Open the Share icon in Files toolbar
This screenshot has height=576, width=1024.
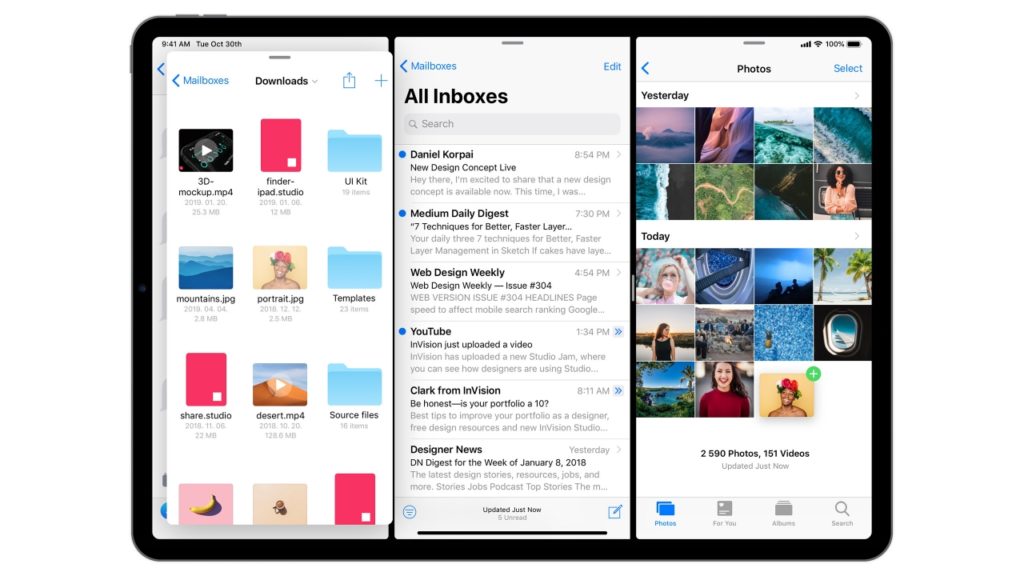tap(349, 80)
